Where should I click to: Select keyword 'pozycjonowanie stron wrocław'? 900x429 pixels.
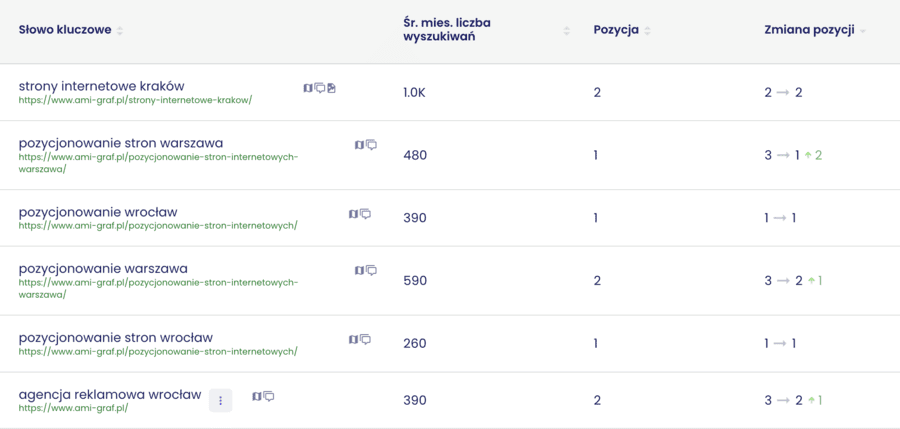pyautogui.click(x=116, y=337)
